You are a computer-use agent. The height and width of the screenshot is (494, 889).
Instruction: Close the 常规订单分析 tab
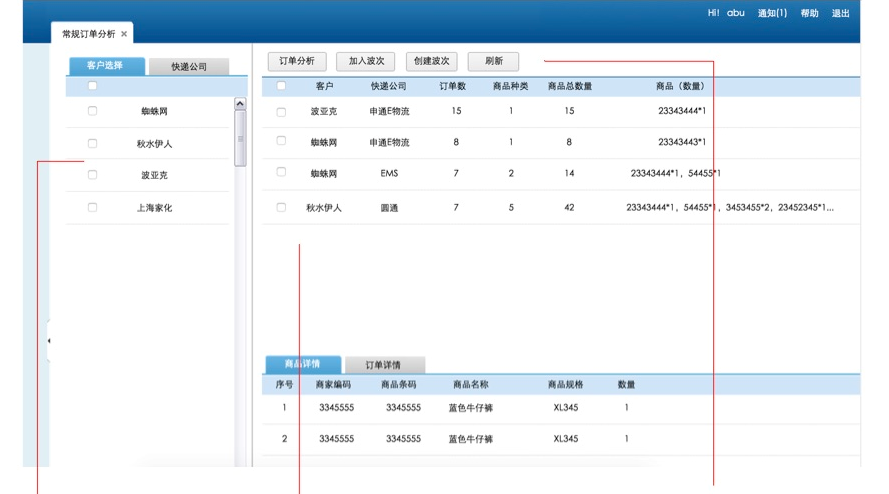[124, 34]
